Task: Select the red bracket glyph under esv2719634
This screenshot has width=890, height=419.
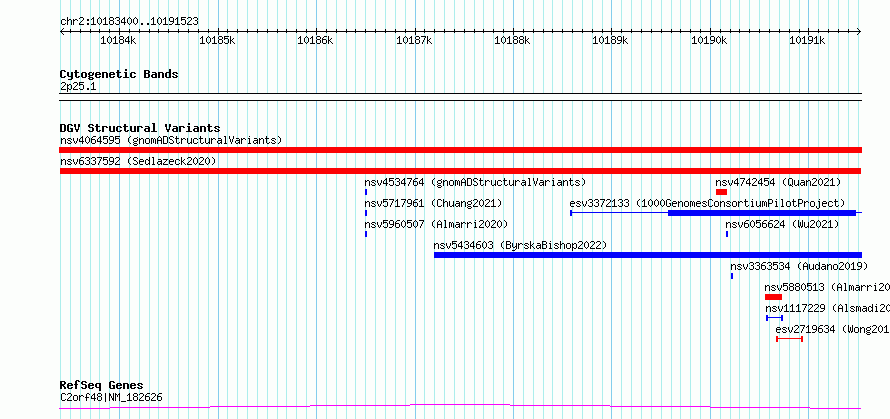Action: 790,339
